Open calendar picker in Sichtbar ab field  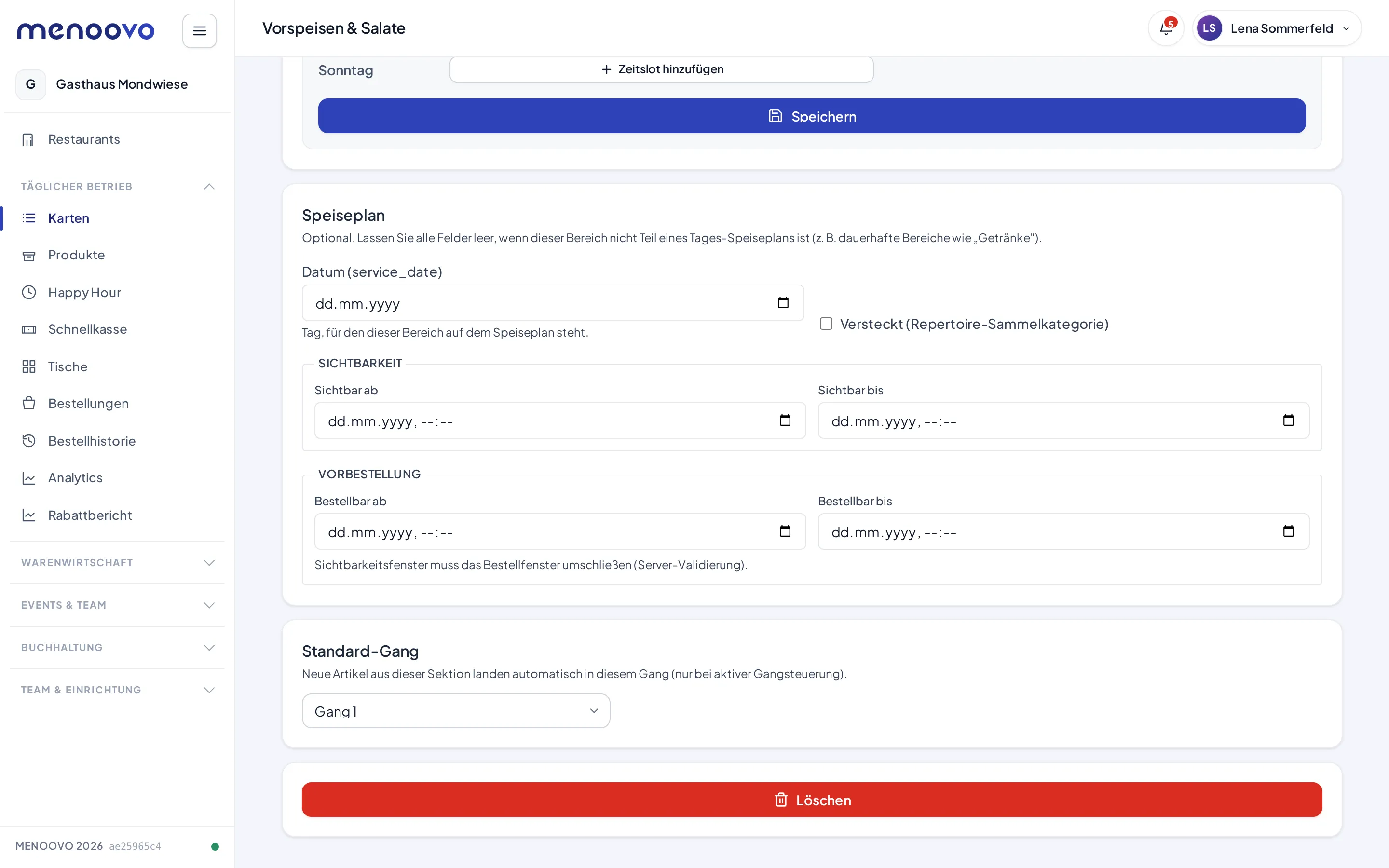[x=785, y=420]
